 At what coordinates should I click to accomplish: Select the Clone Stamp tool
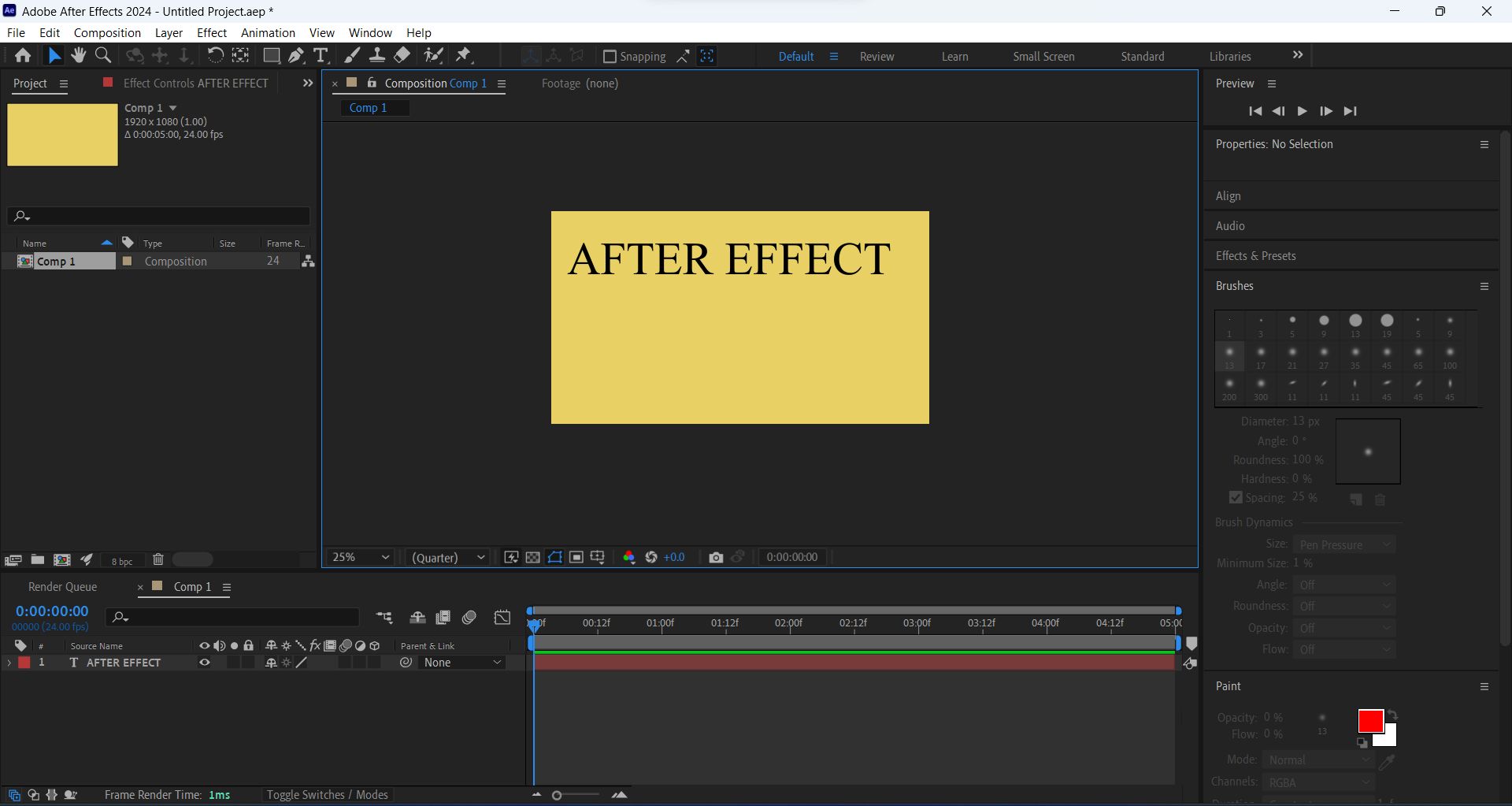pos(377,55)
